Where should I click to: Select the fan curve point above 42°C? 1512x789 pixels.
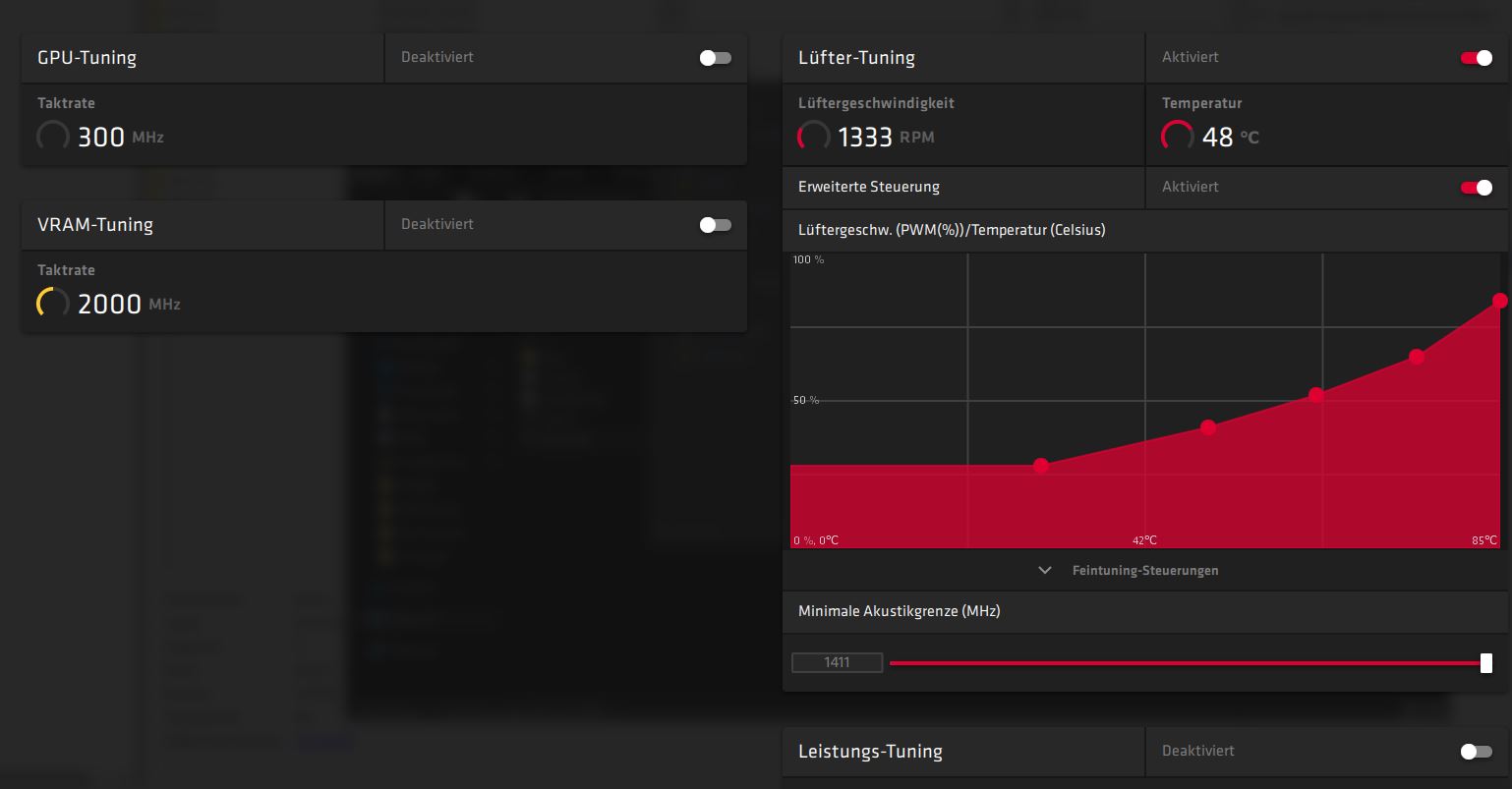pos(1208,427)
